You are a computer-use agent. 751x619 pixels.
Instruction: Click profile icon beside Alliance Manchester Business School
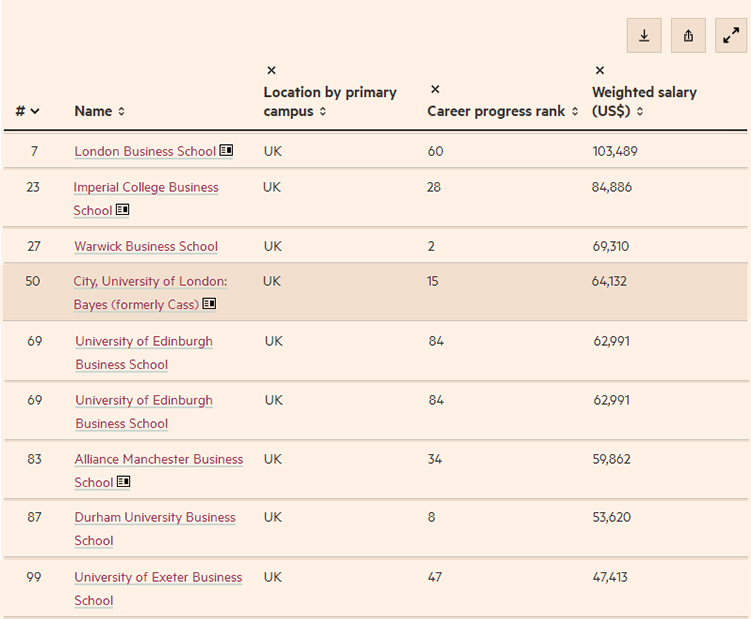click(123, 482)
